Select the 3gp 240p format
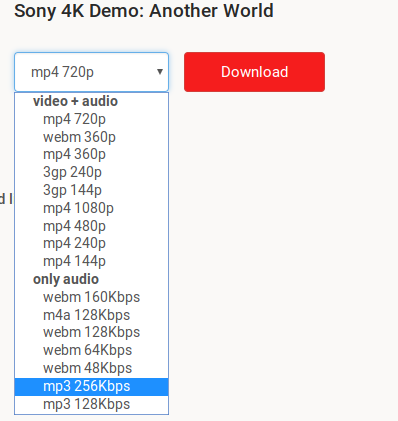 click(x=91, y=172)
